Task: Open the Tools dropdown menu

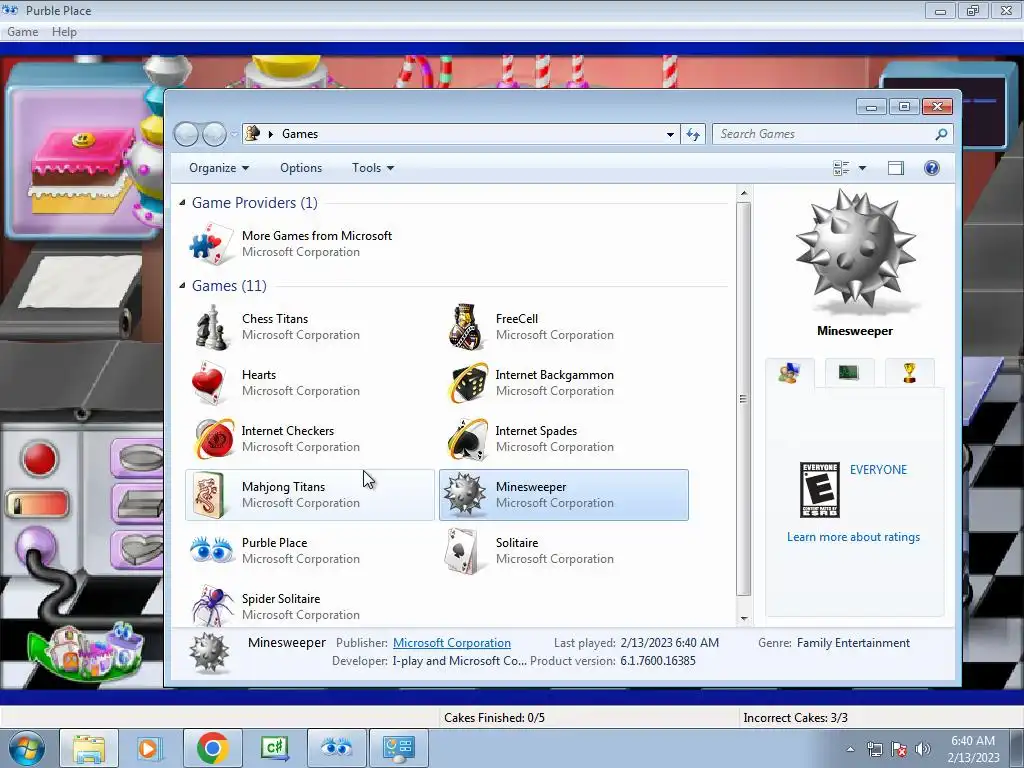Action: 373,168
